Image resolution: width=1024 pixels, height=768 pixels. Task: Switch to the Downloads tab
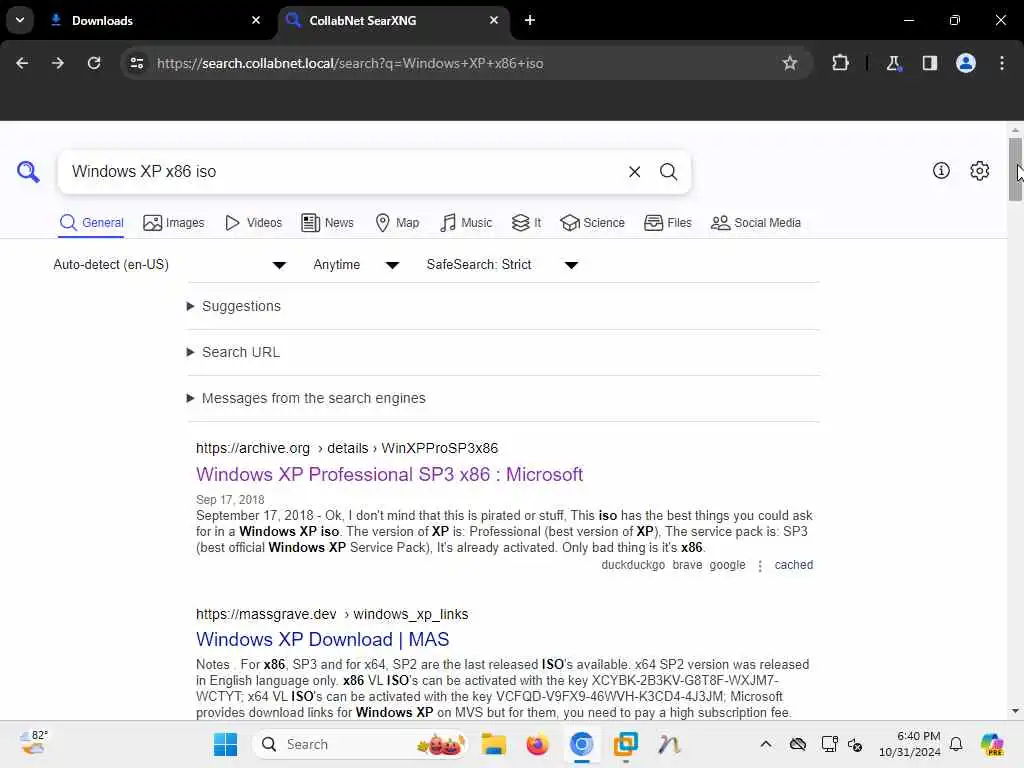155,20
